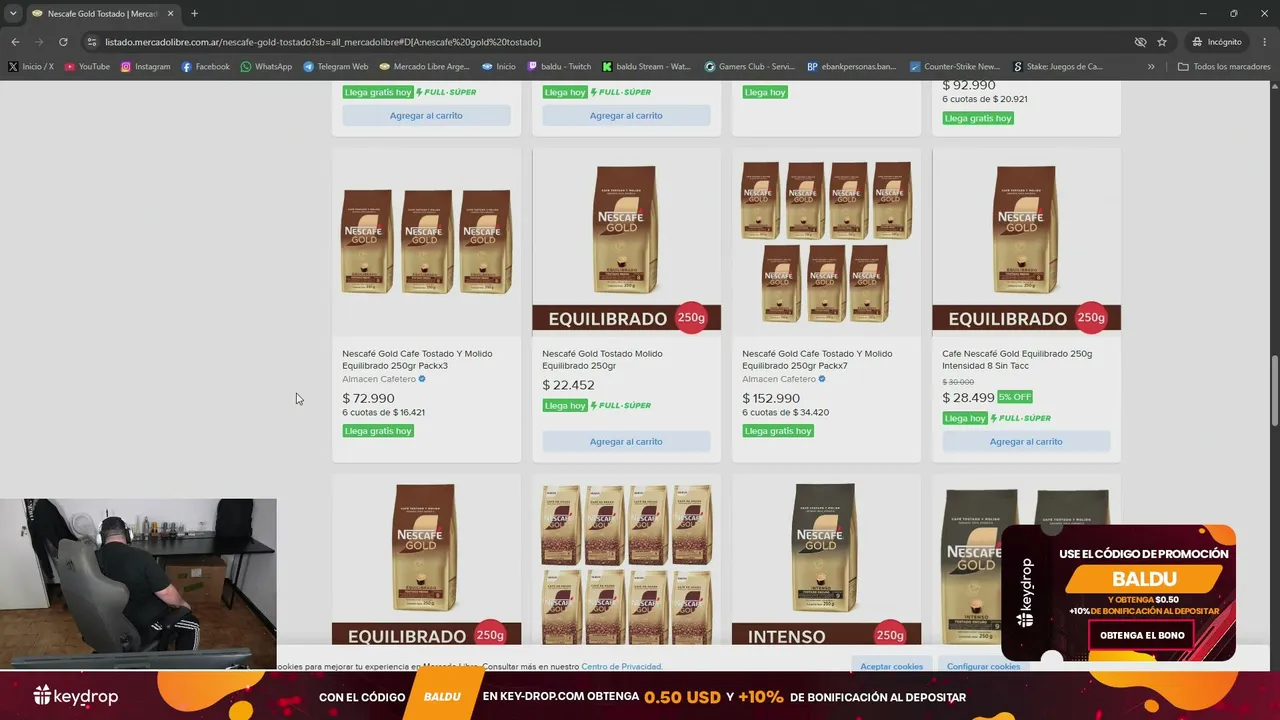Open the Packx3 product image
This screenshot has width=1280, height=720.
click(x=426, y=242)
